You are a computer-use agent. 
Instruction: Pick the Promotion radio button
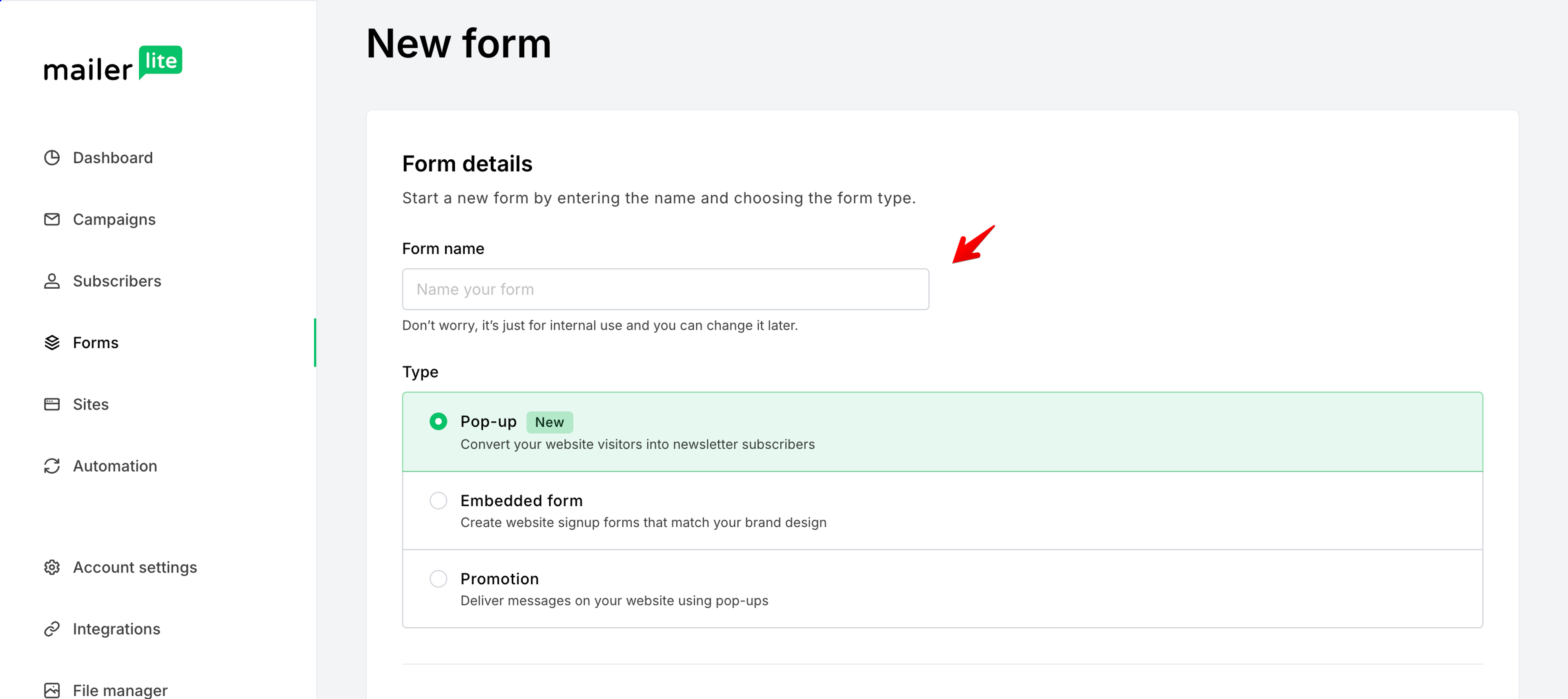[438, 579]
